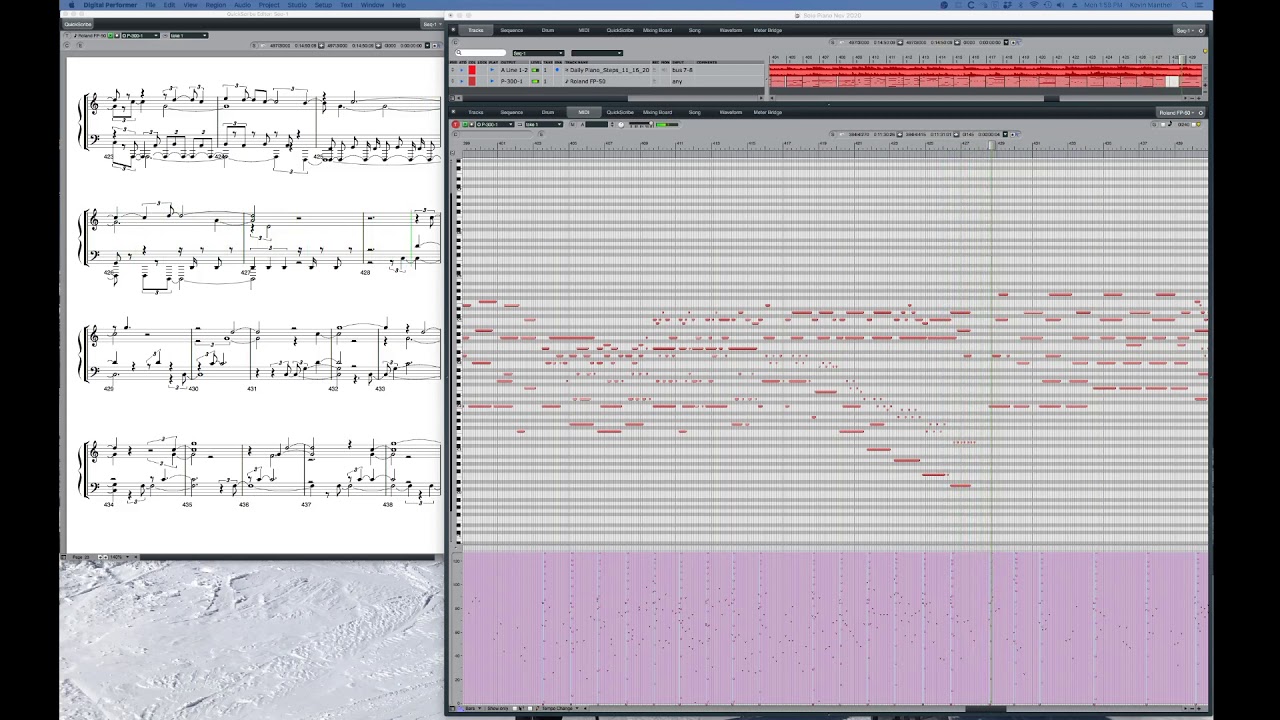The height and width of the screenshot is (720, 1280).
Task: Open Seq-1 sequence dropdown in QuickScribe window
Action: [431, 24]
